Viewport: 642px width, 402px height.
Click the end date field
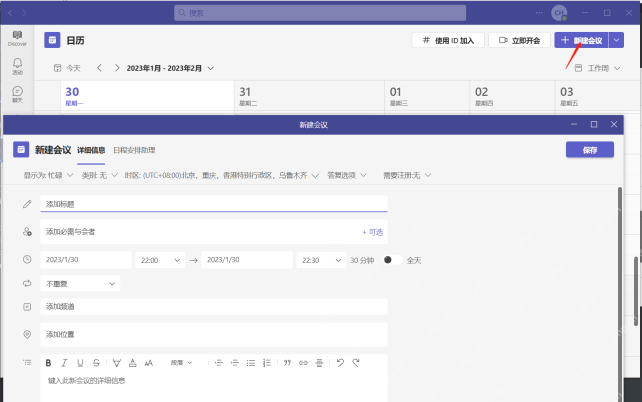(x=247, y=260)
